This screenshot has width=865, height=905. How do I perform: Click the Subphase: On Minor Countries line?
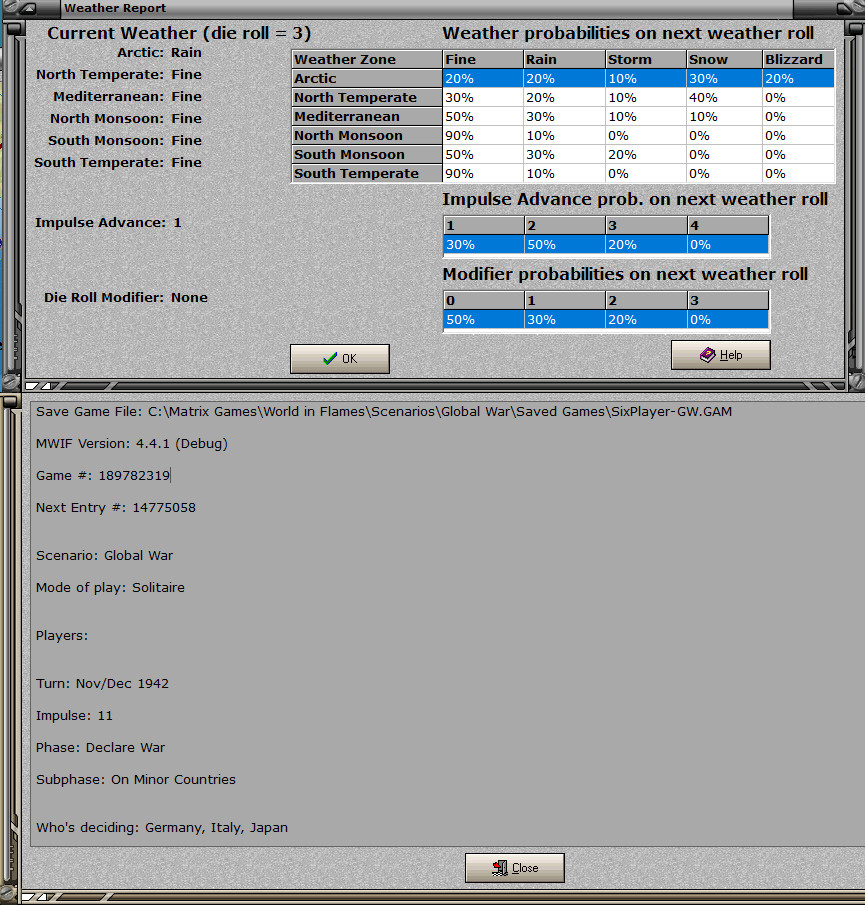[x=136, y=780]
